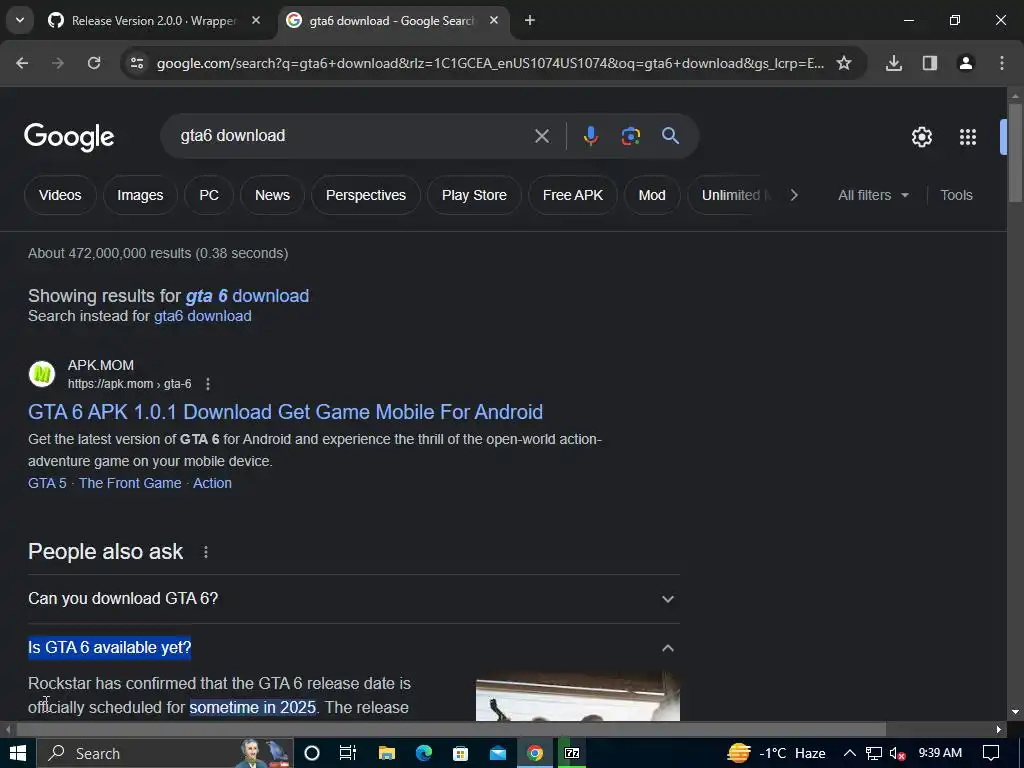Click the horizontal page scrollbar
Viewport: 1024px width, 768px height.
[x=451, y=729]
